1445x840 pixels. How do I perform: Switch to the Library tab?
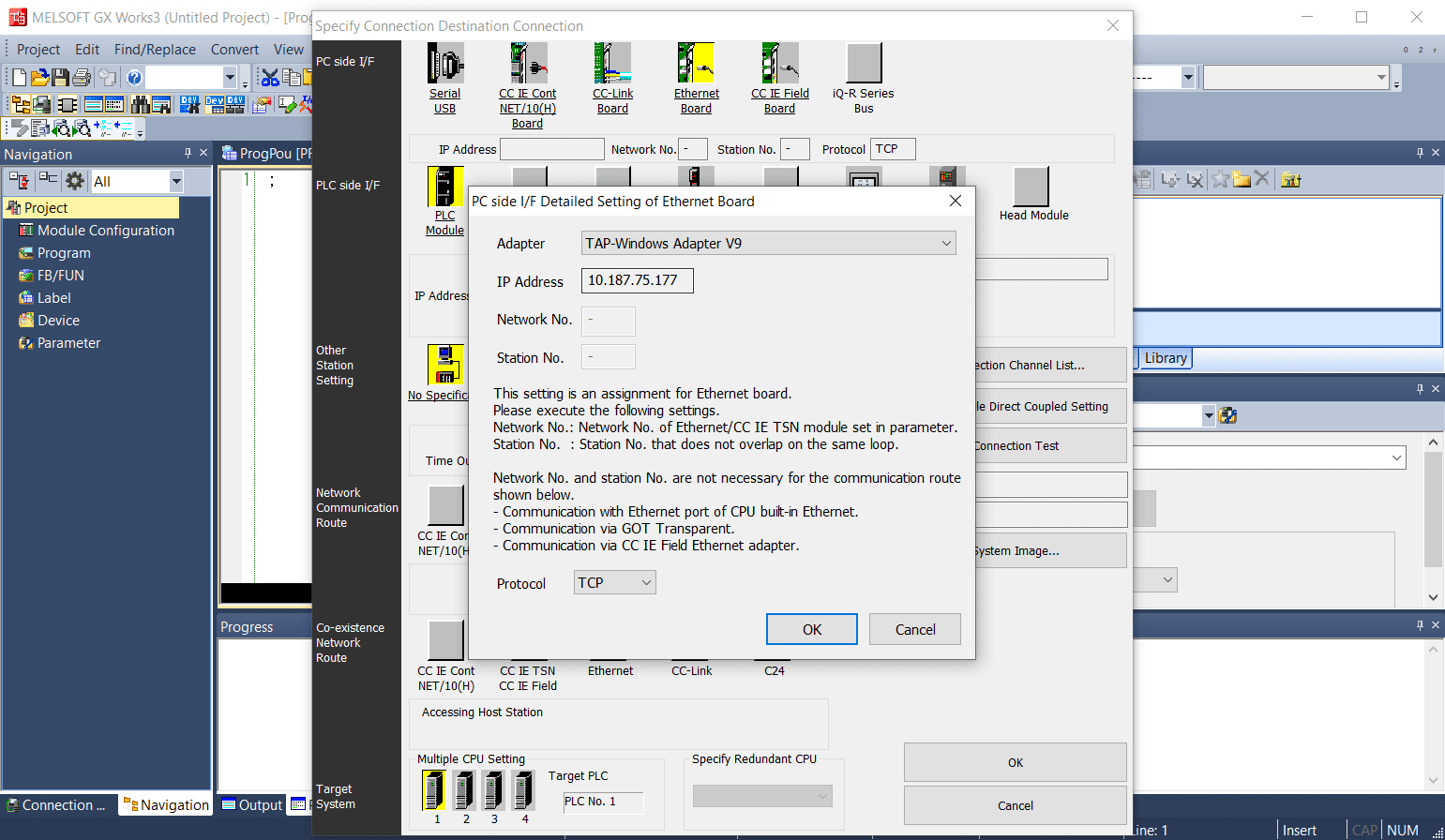tap(1166, 358)
